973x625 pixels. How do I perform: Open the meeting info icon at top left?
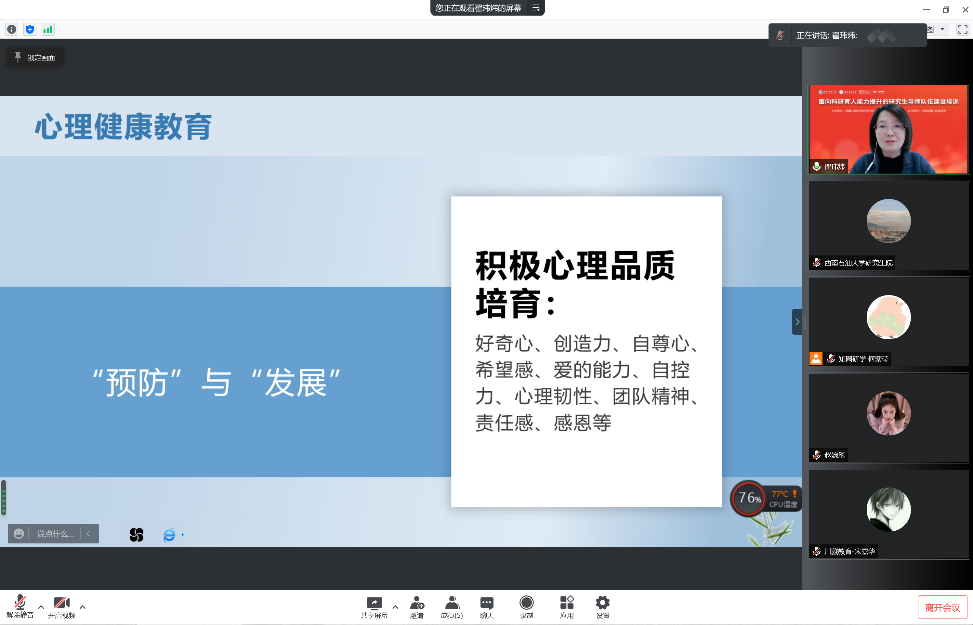[x=12, y=30]
